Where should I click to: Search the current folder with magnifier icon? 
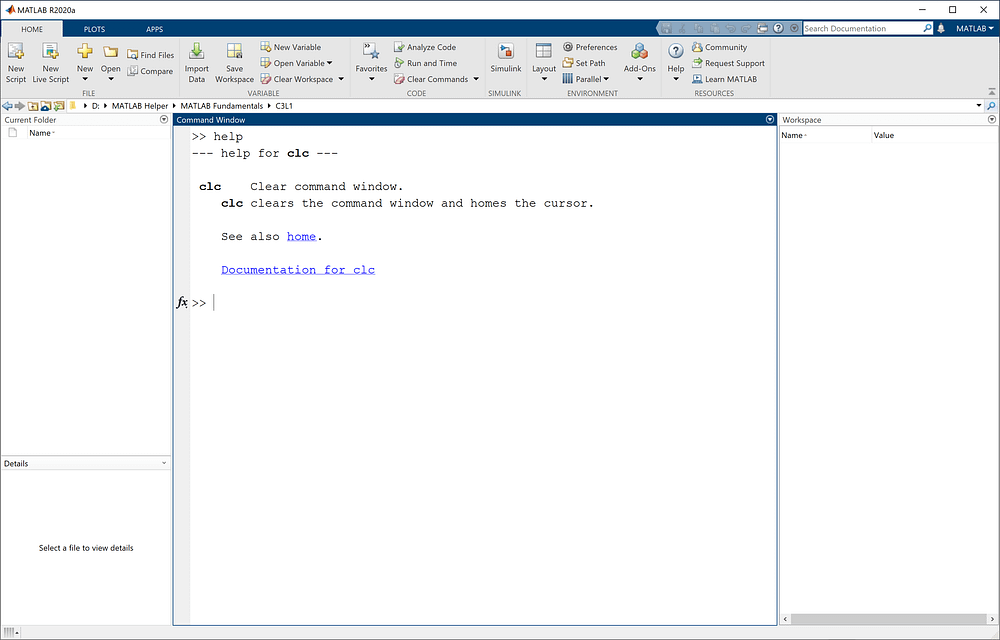click(x=991, y=106)
